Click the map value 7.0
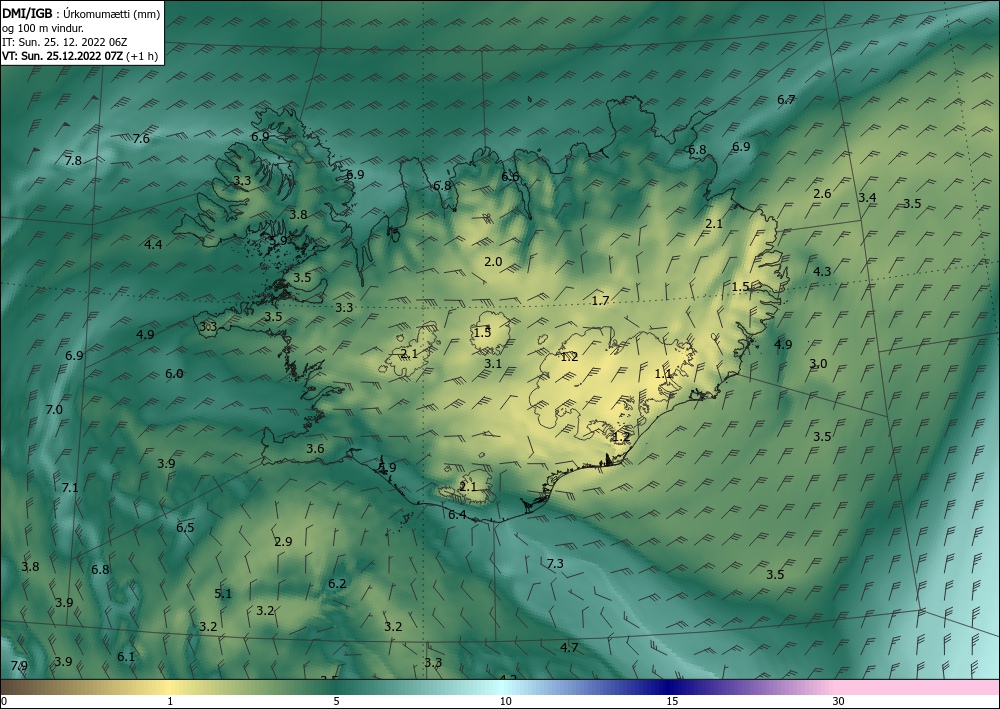The height and width of the screenshot is (709, 1000). point(54,409)
